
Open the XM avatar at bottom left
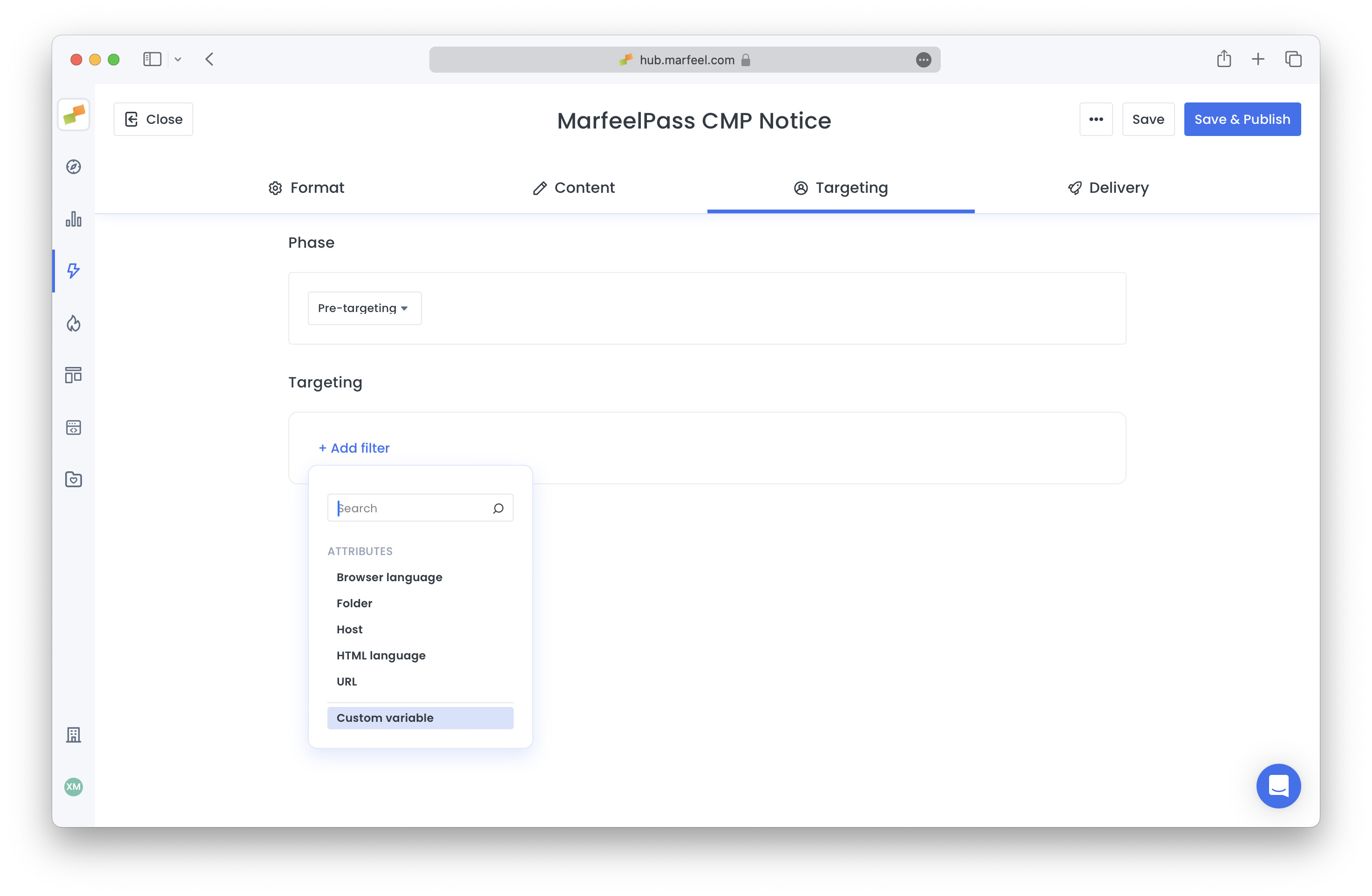[73, 787]
